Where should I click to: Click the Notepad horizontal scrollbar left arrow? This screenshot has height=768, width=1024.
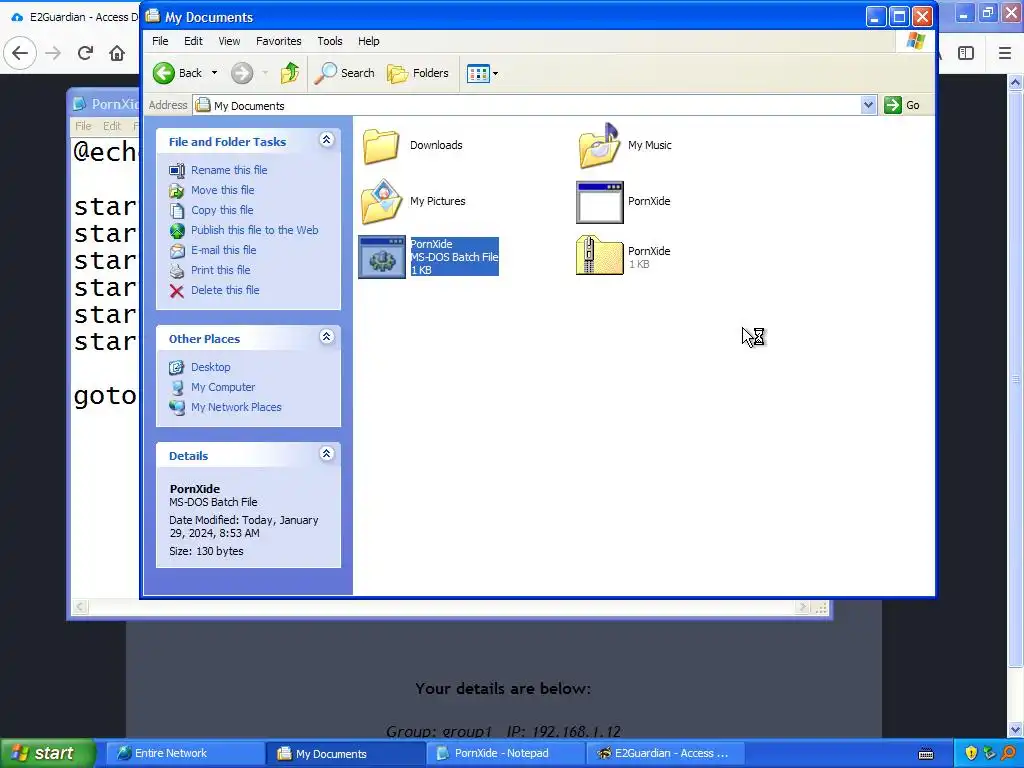point(80,607)
